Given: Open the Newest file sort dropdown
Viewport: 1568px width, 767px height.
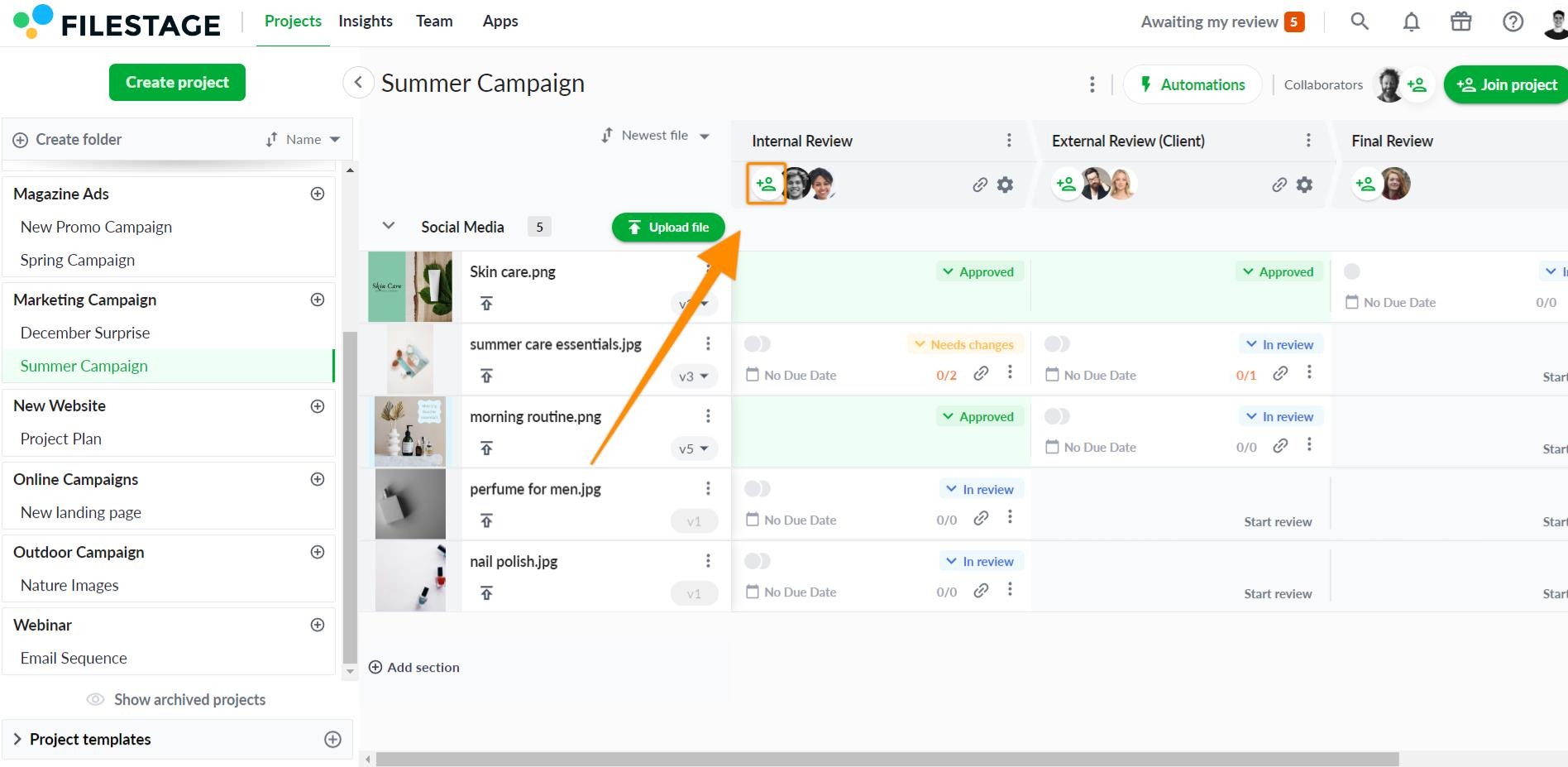Looking at the screenshot, I should 655,136.
